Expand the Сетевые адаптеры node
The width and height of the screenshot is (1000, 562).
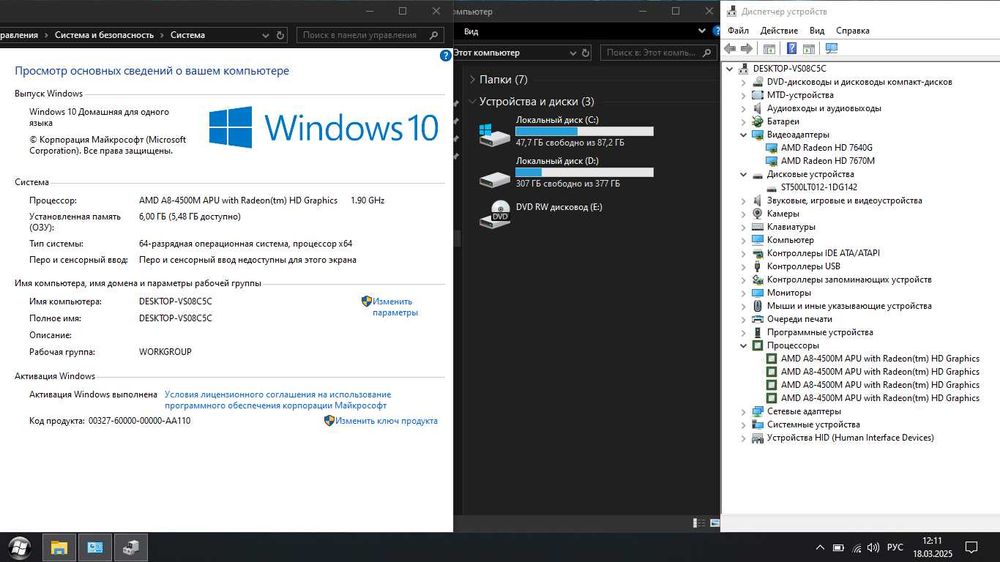pyautogui.click(x=743, y=411)
